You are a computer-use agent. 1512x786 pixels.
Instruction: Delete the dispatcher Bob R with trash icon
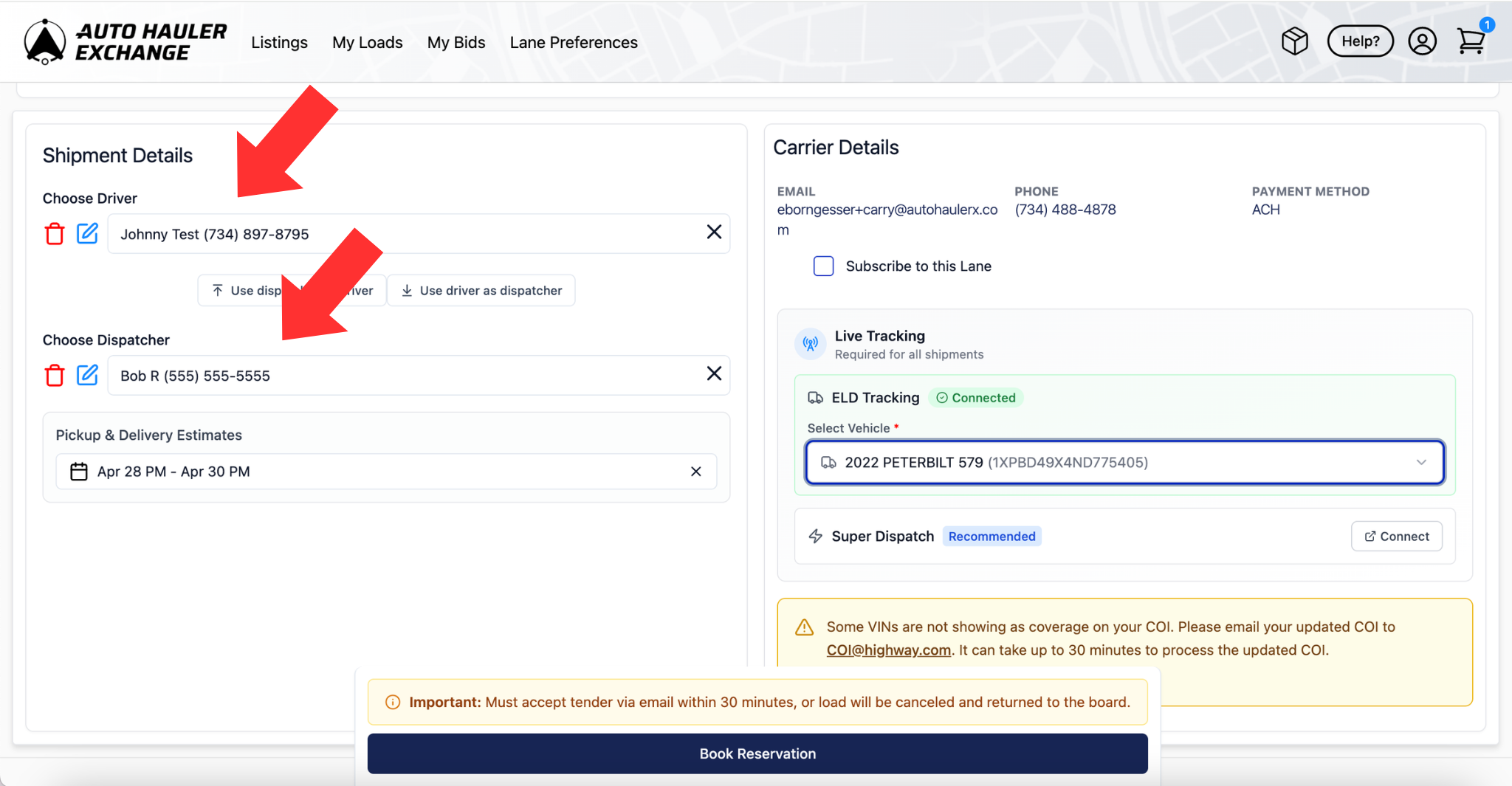click(x=55, y=376)
